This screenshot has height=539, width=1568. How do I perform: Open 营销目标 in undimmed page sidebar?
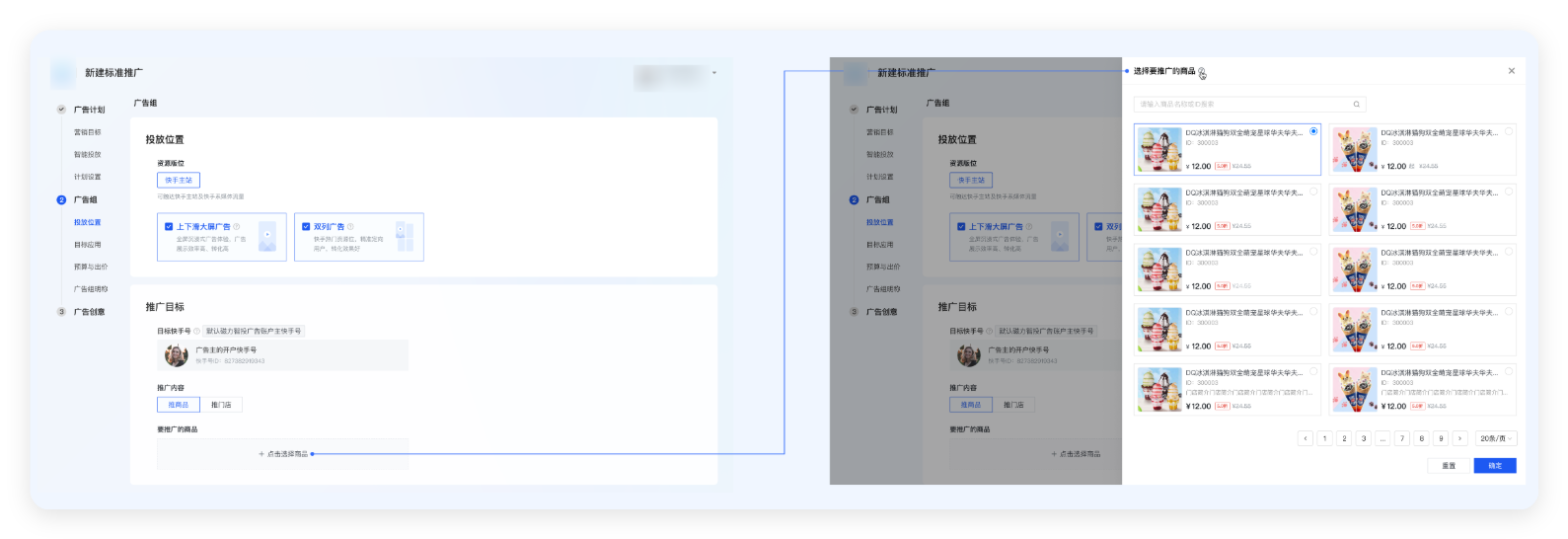pos(88,132)
